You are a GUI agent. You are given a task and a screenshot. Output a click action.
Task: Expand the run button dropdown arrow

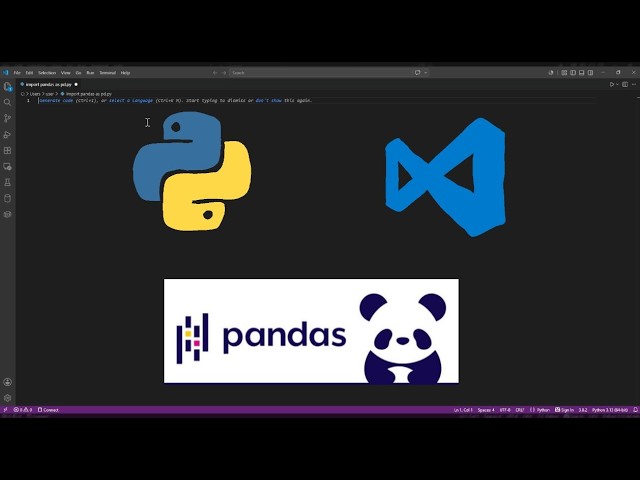(x=617, y=84)
